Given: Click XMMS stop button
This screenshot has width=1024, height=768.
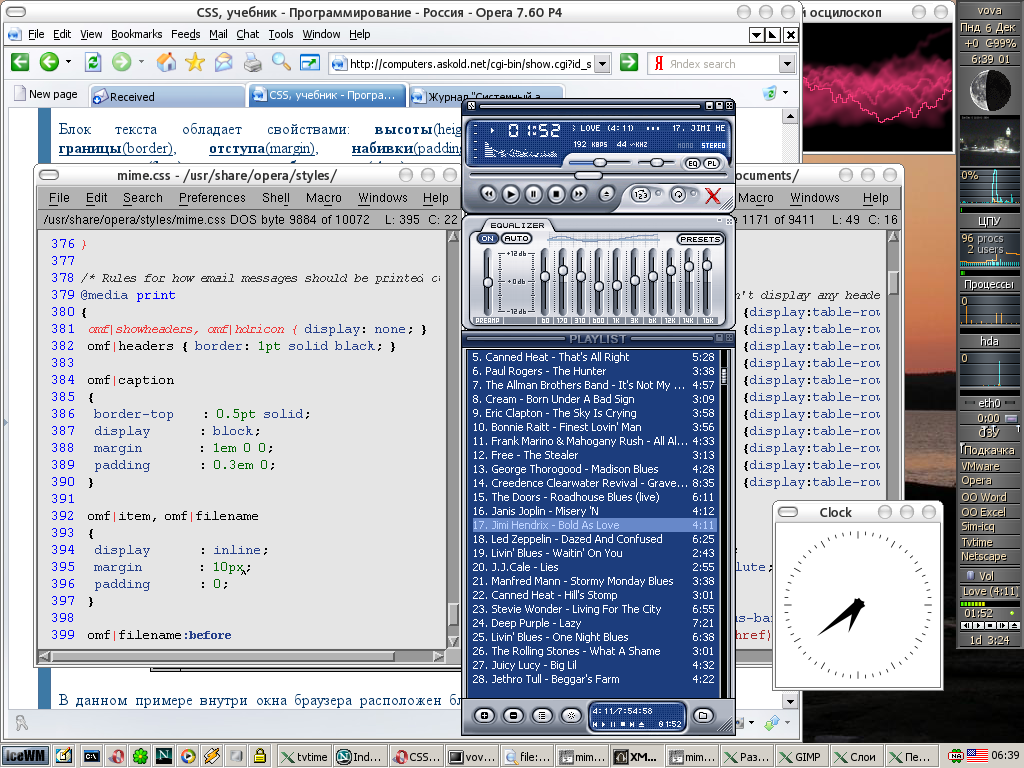Looking at the screenshot, I should click(556, 194).
